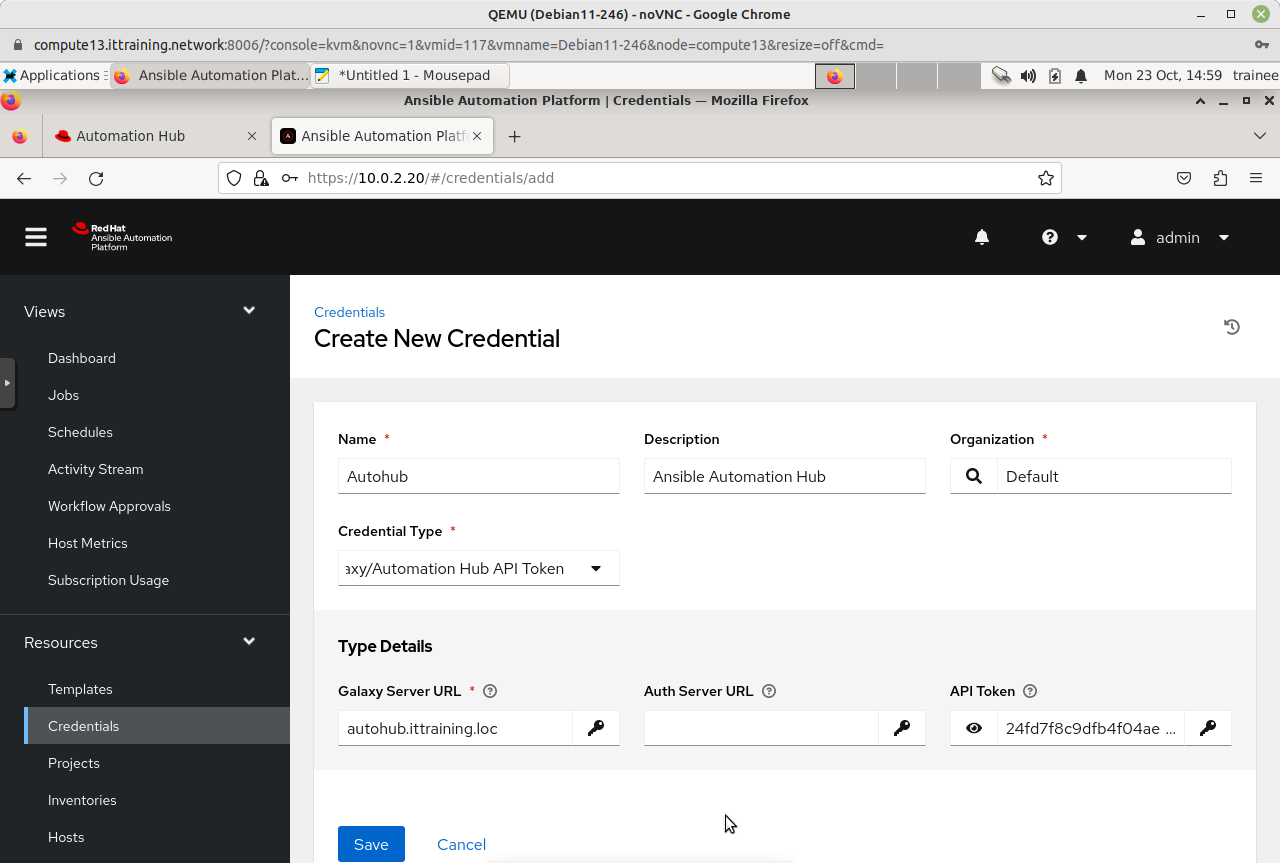
Task: Click the Cancel link
Action: (x=461, y=844)
